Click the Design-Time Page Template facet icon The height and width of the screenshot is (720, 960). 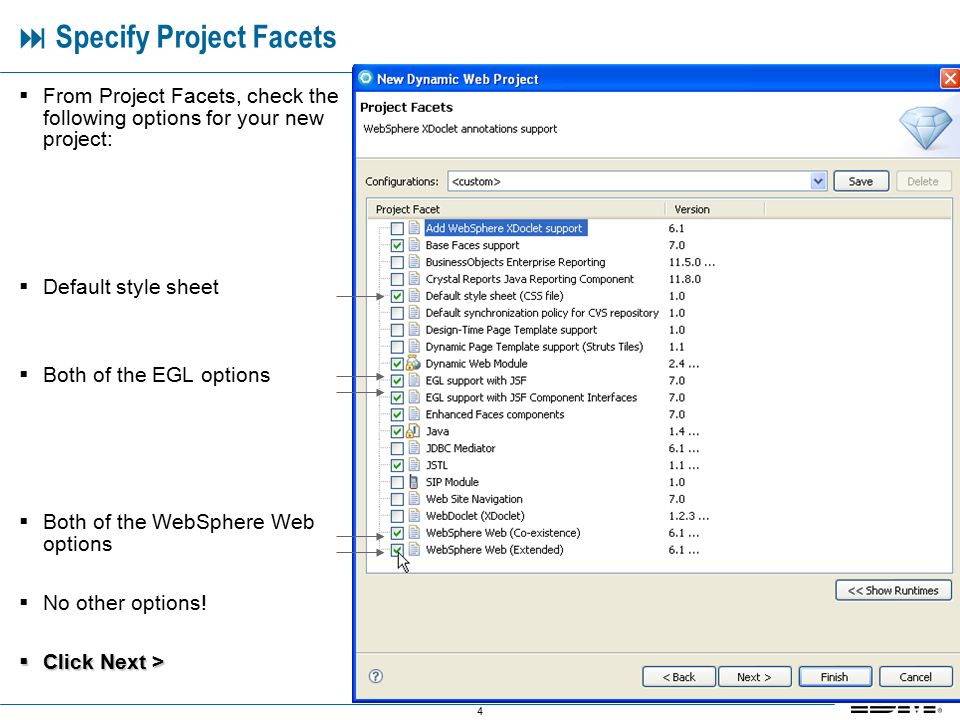414,329
